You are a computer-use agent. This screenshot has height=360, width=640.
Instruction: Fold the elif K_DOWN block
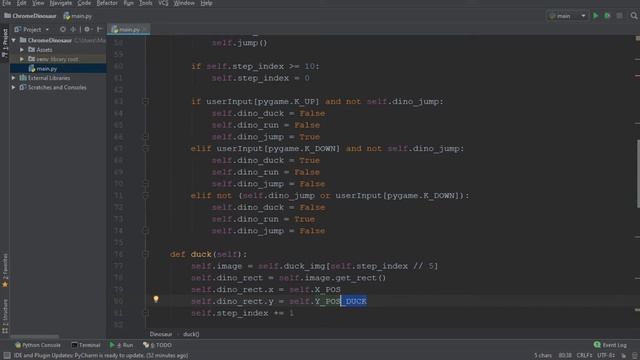[x=145, y=149]
